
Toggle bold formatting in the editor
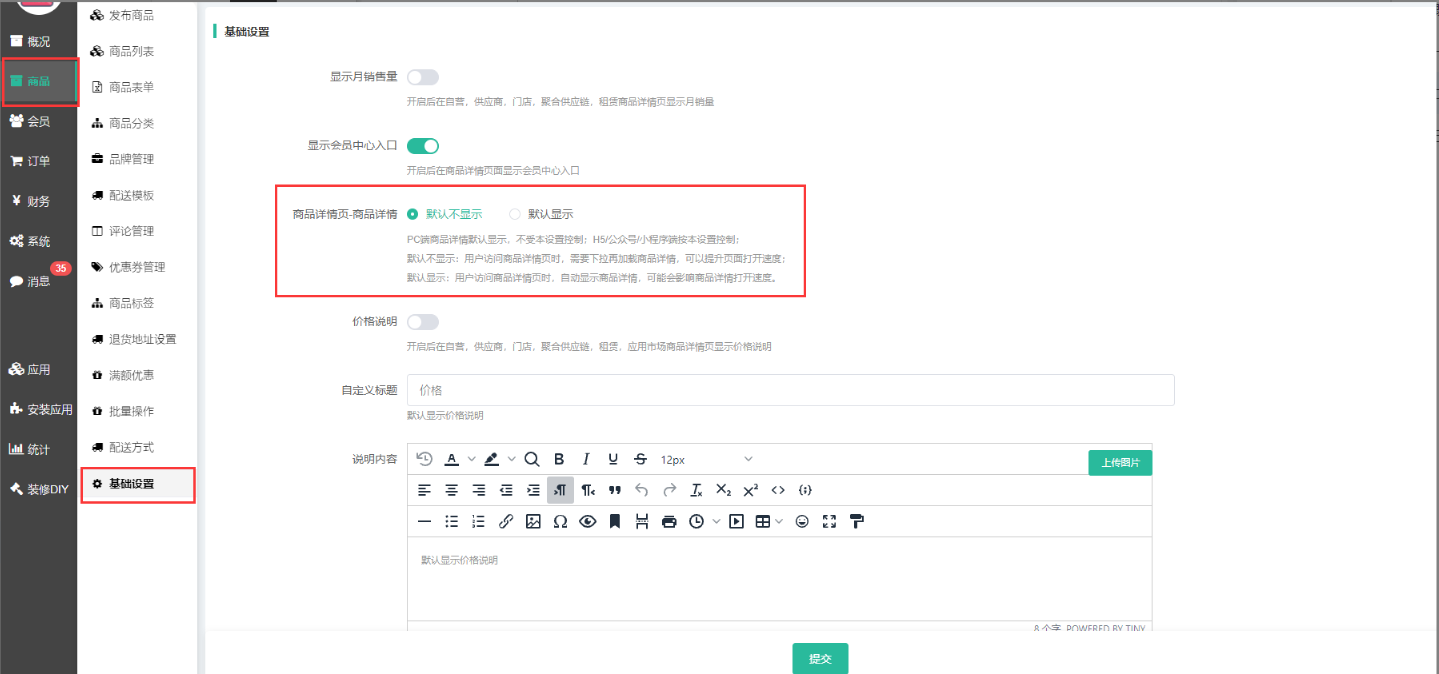559,459
